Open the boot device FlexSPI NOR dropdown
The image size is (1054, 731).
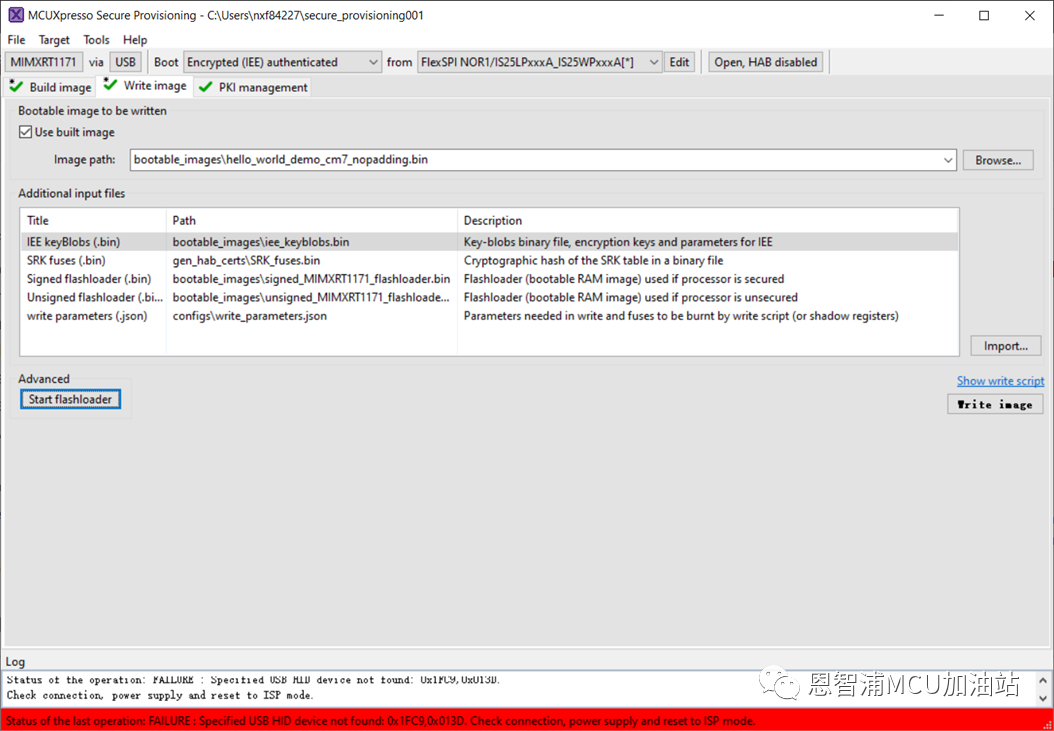coord(540,62)
